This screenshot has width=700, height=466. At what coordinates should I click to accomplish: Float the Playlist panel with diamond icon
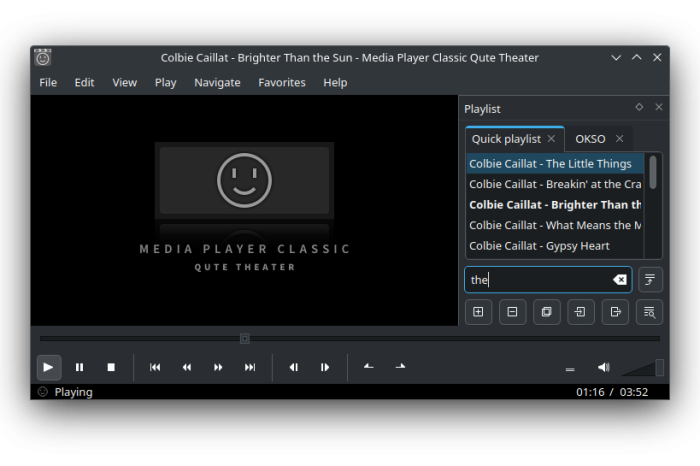click(639, 107)
